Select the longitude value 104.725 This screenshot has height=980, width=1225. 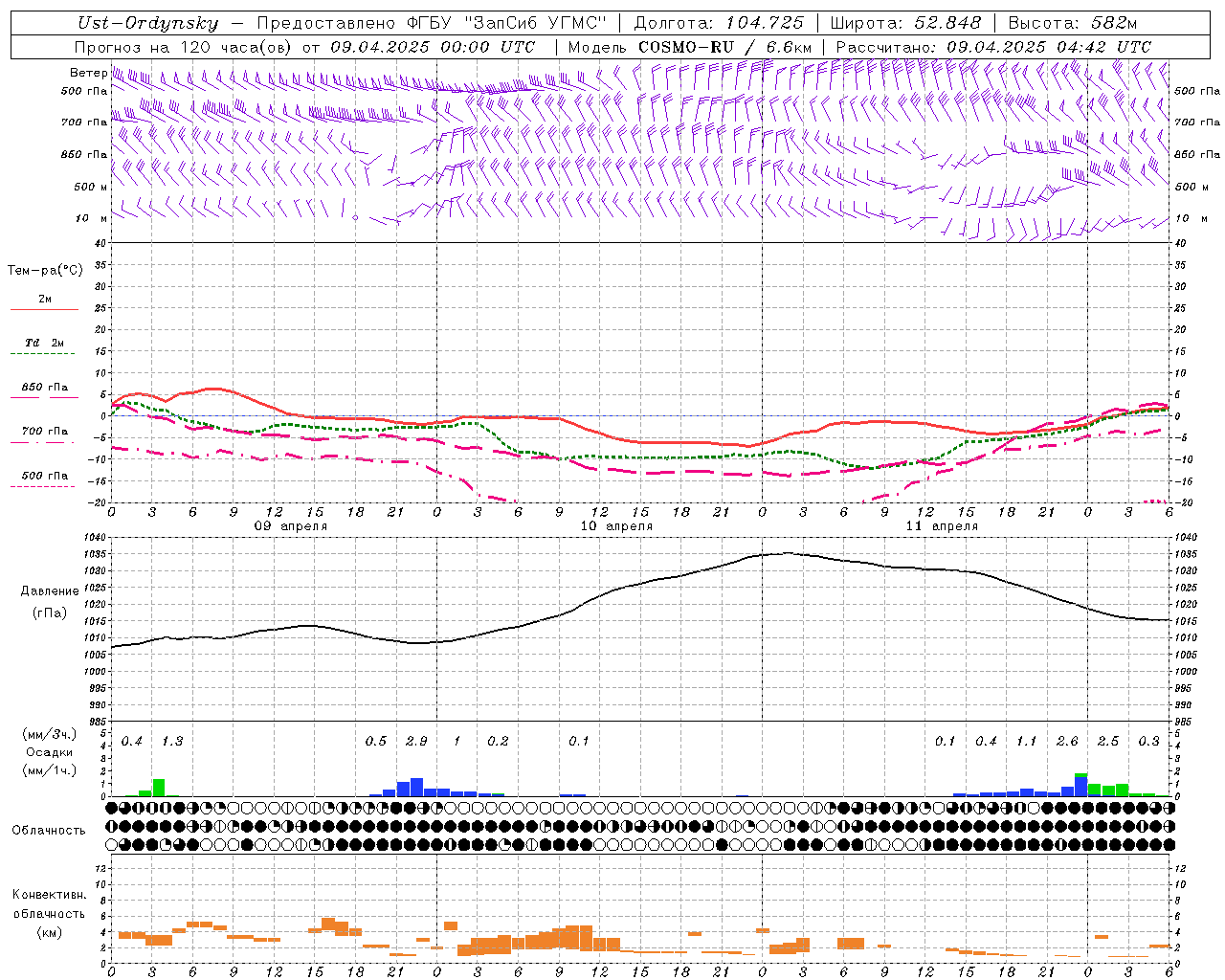coord(764,23)
